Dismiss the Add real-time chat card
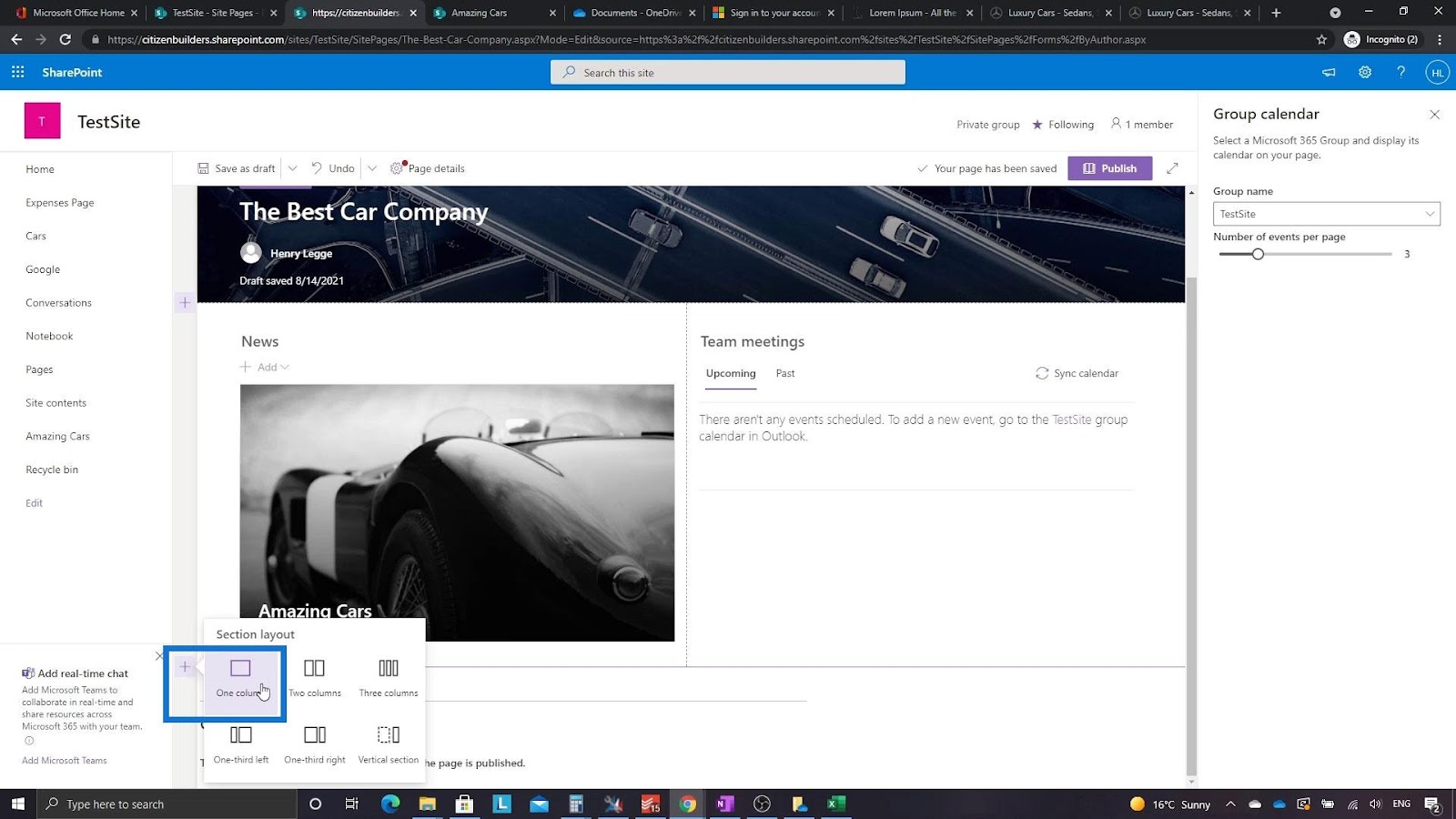The image size is (1456, 819). click(159, 655)
